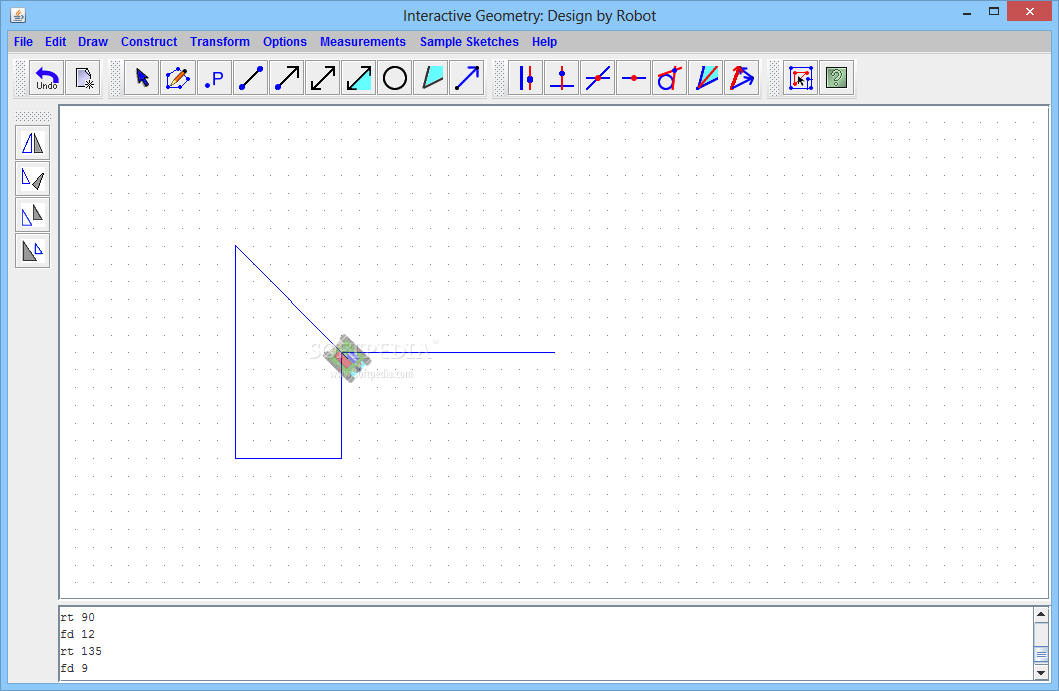This screenshot has width=1059, height=691.
Task: Click the 'fd 12' command line
Action: [77, 634]
